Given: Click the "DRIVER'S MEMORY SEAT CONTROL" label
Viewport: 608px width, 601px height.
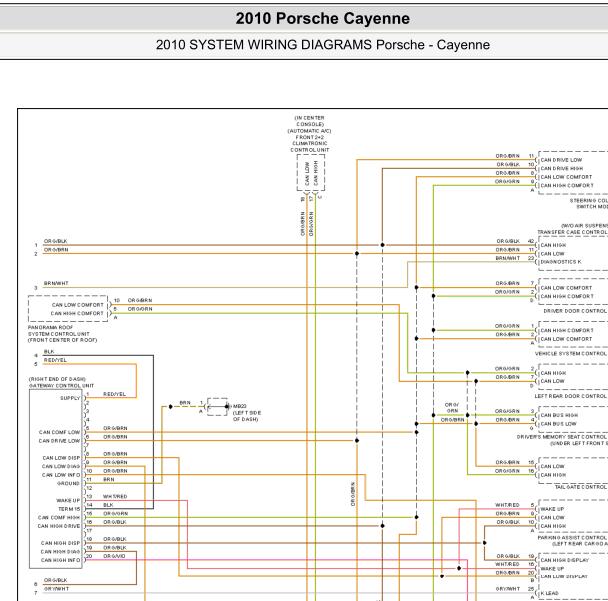Looking at the screenshot, I should 562,437.
